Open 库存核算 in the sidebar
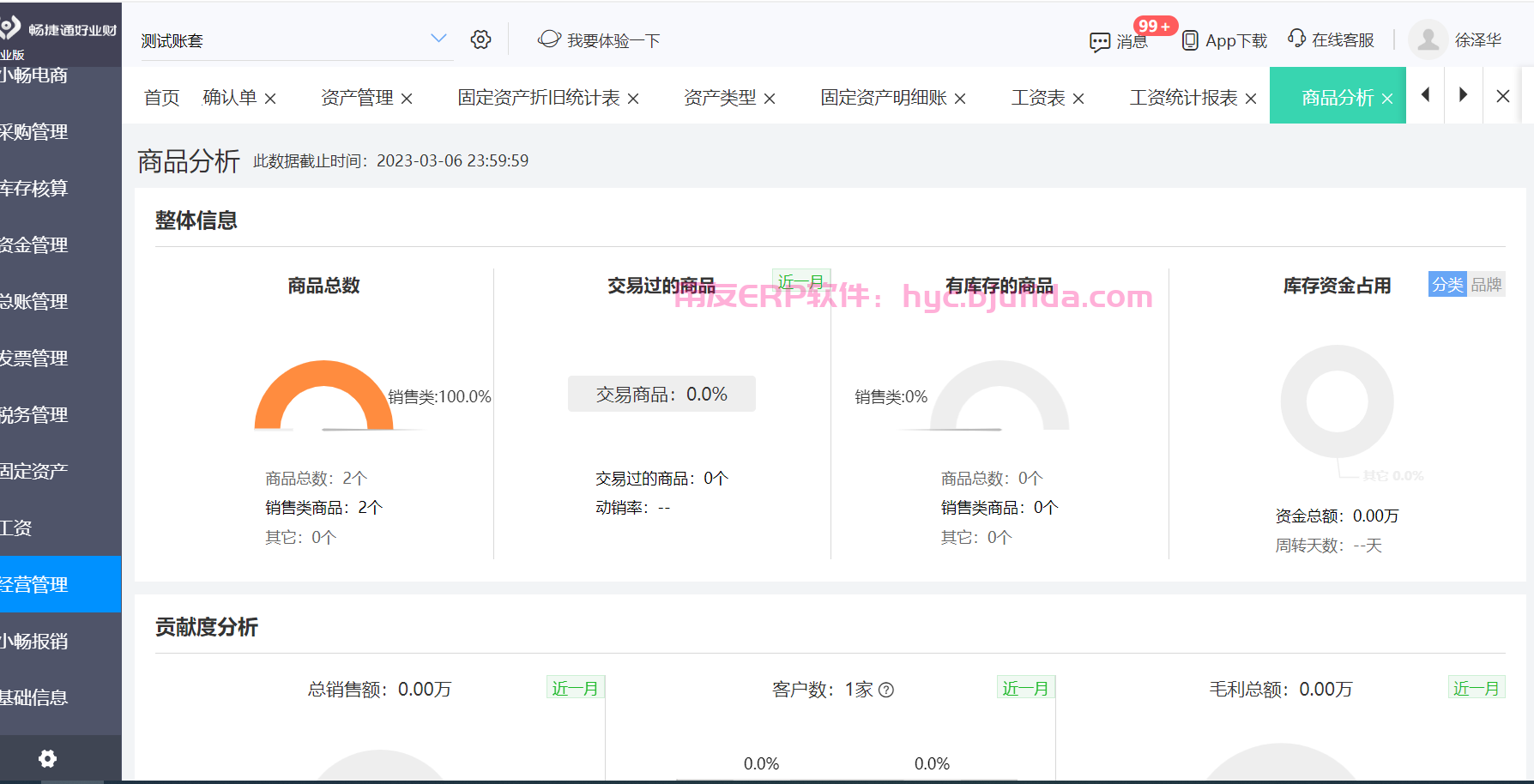1534x784 pixels. 60,188
